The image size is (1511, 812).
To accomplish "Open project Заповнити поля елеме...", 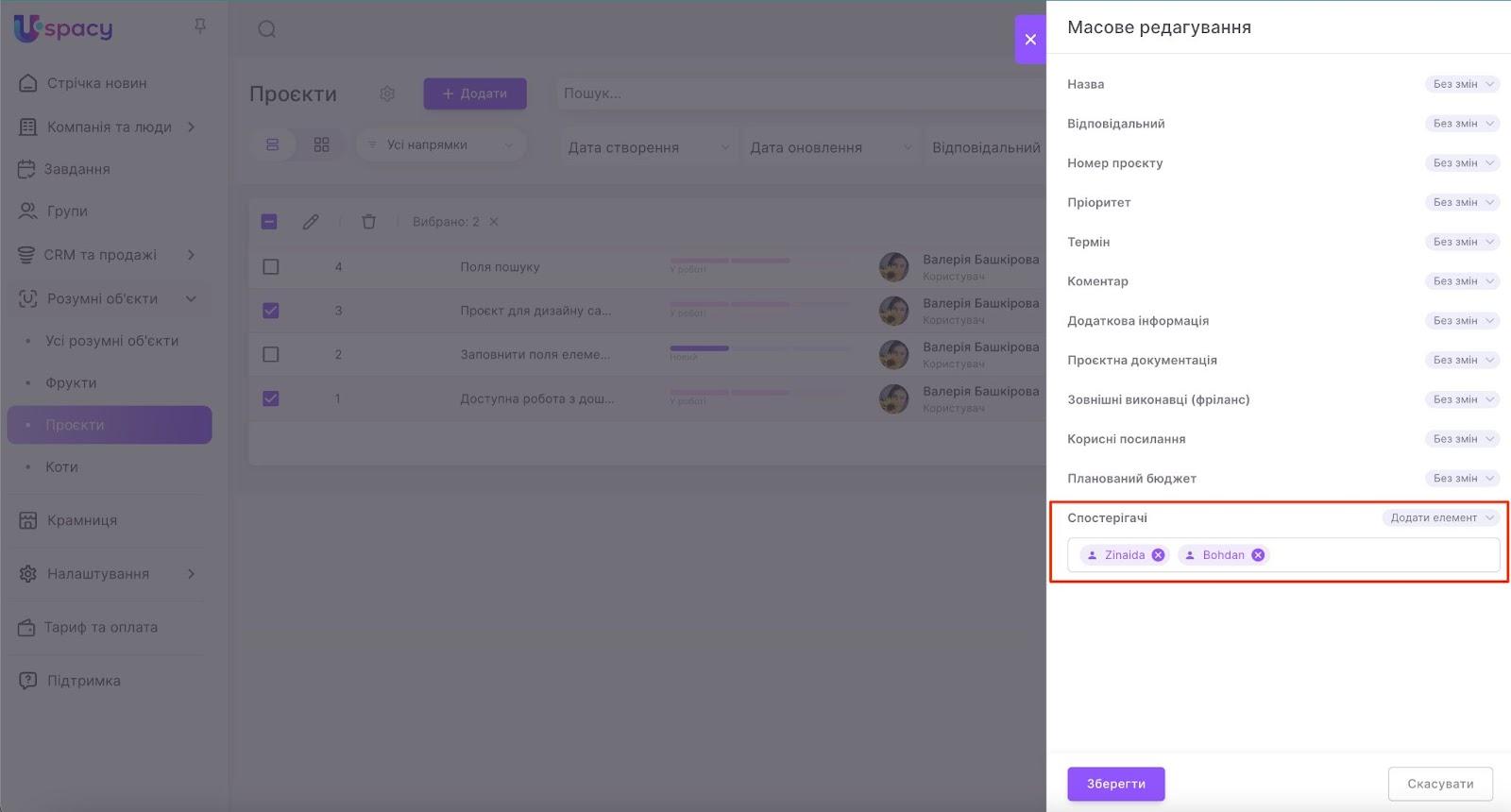I will coord(535,355).
